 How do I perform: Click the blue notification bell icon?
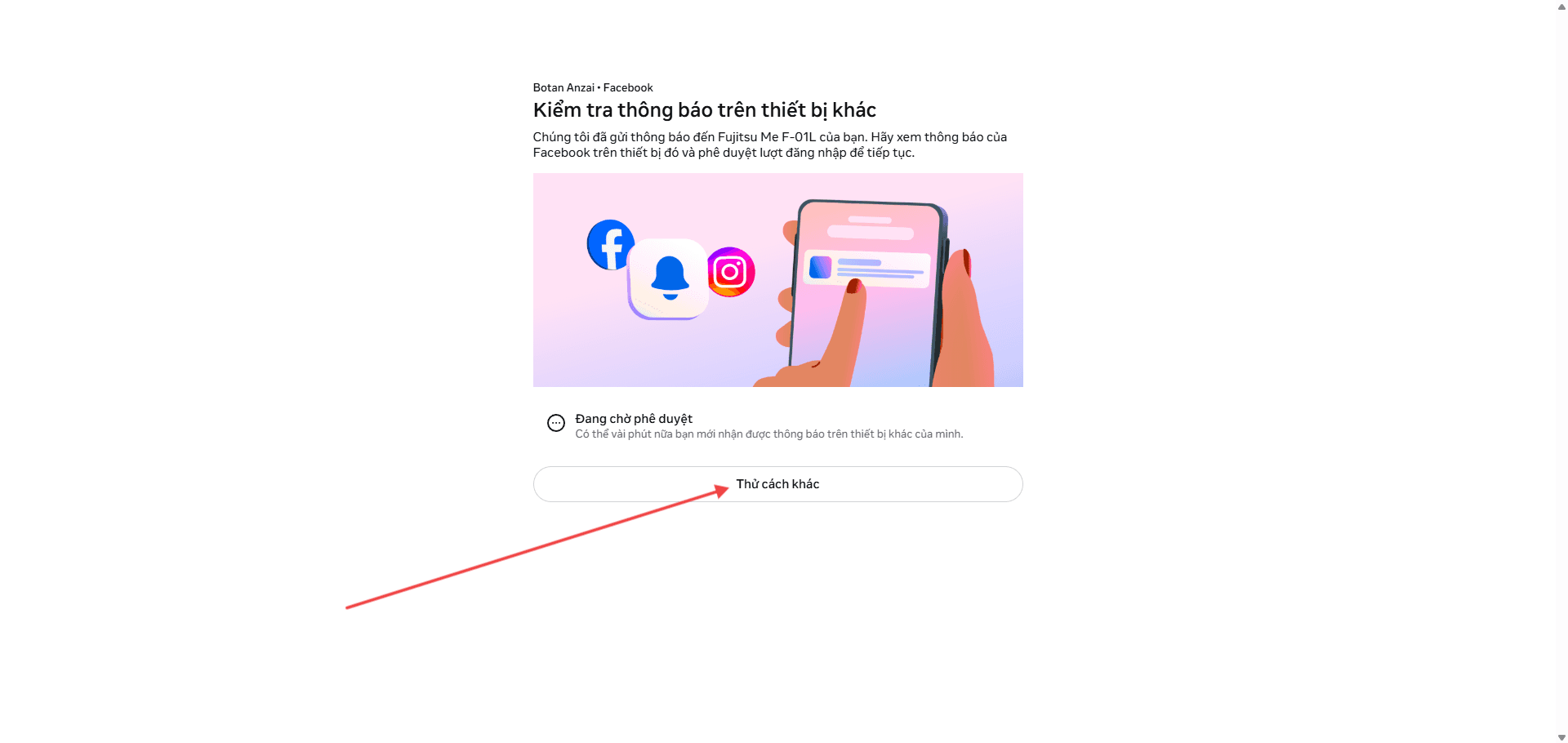[x=670, y=278]
